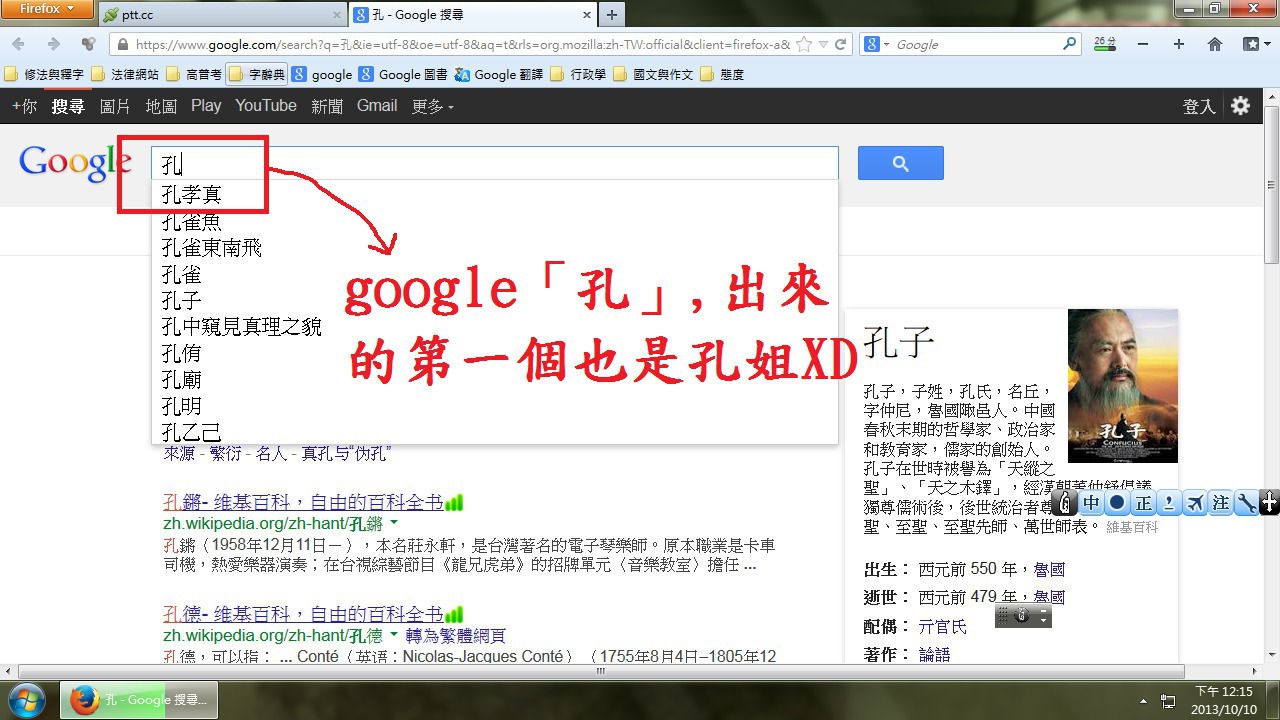Open the Google 翻譯 bookmark
This screenshot has width=1280, height=720.
pyautogui.click(x=501, y=74)
